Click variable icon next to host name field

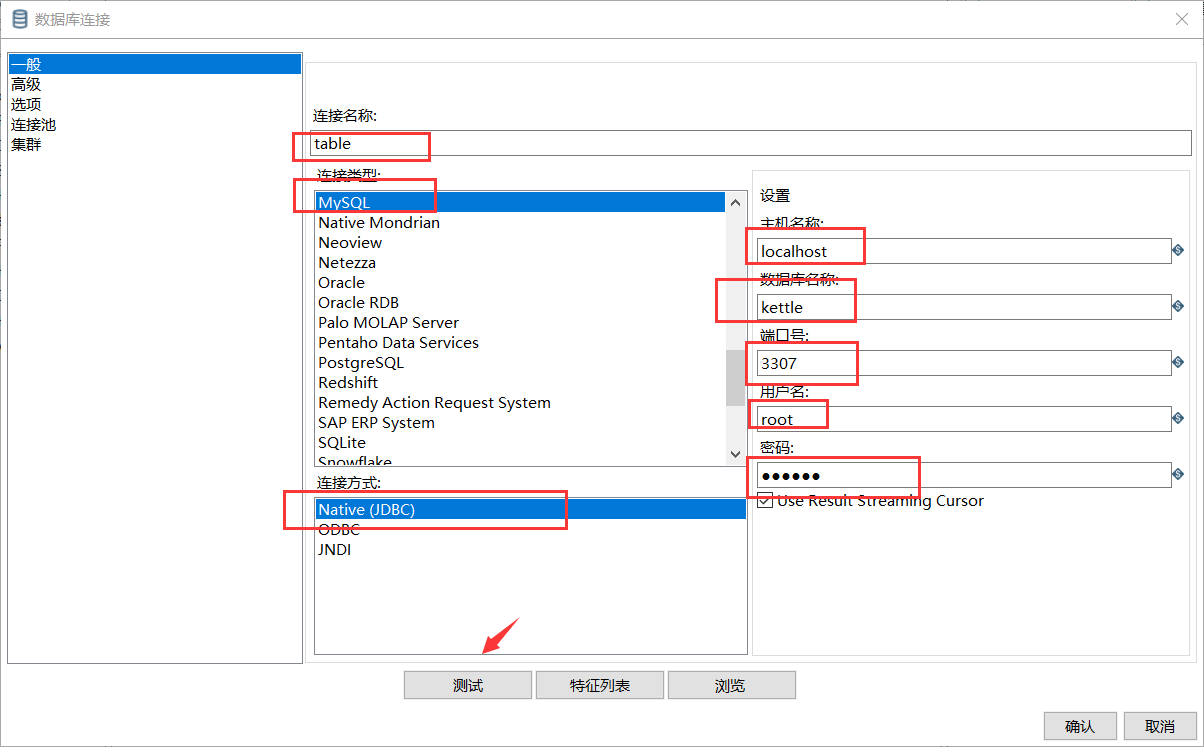tap(1178, 250)
